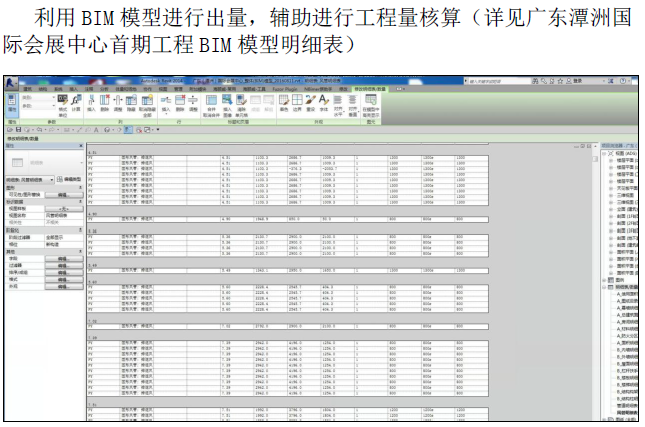This screenshot has width=645, height=427.
Task: Click the binoculars search icon
Action: pos(535,81)
